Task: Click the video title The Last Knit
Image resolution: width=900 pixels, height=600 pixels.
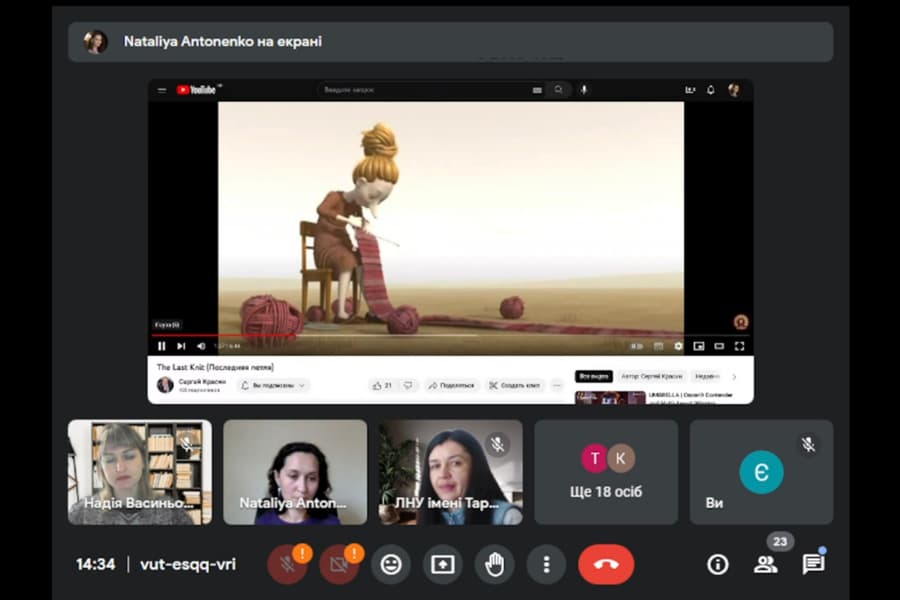Action: (x=215, y=367)
